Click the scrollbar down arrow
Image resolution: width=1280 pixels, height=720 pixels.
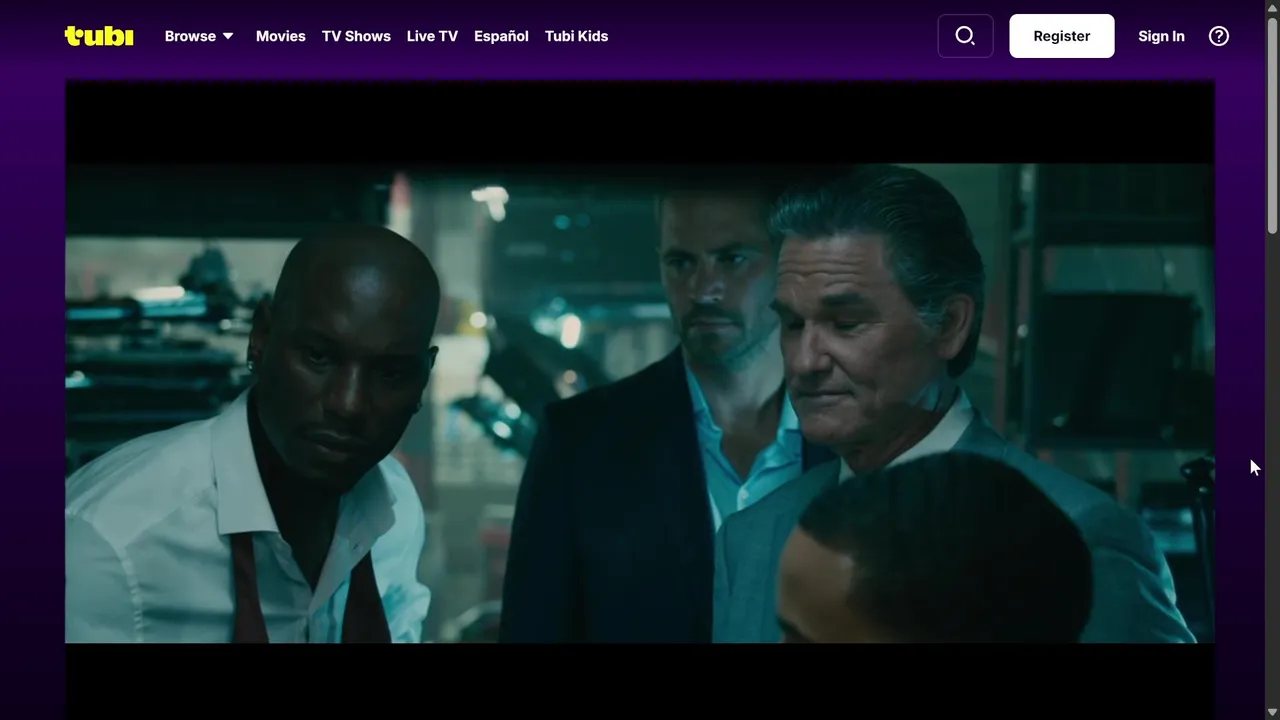(1272, 712)
